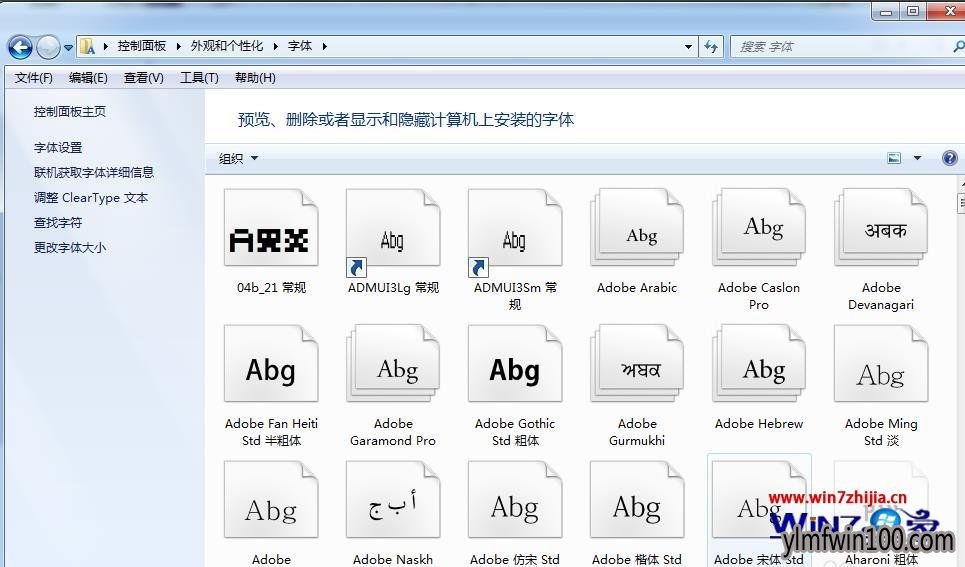Select Adobe Ming Std 淡 font
This screenshot has width=965, height=567.
pyautogui.click(x=881, y=364)
